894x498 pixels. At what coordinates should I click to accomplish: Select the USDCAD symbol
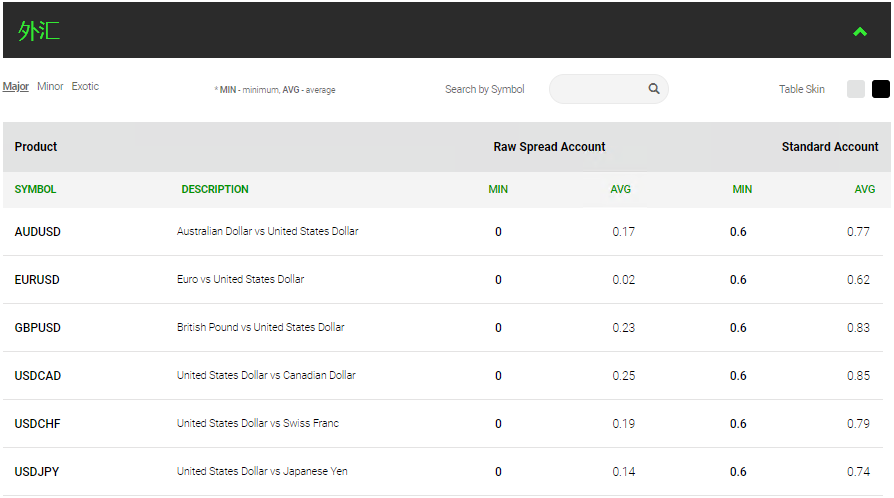click(38, 375)
